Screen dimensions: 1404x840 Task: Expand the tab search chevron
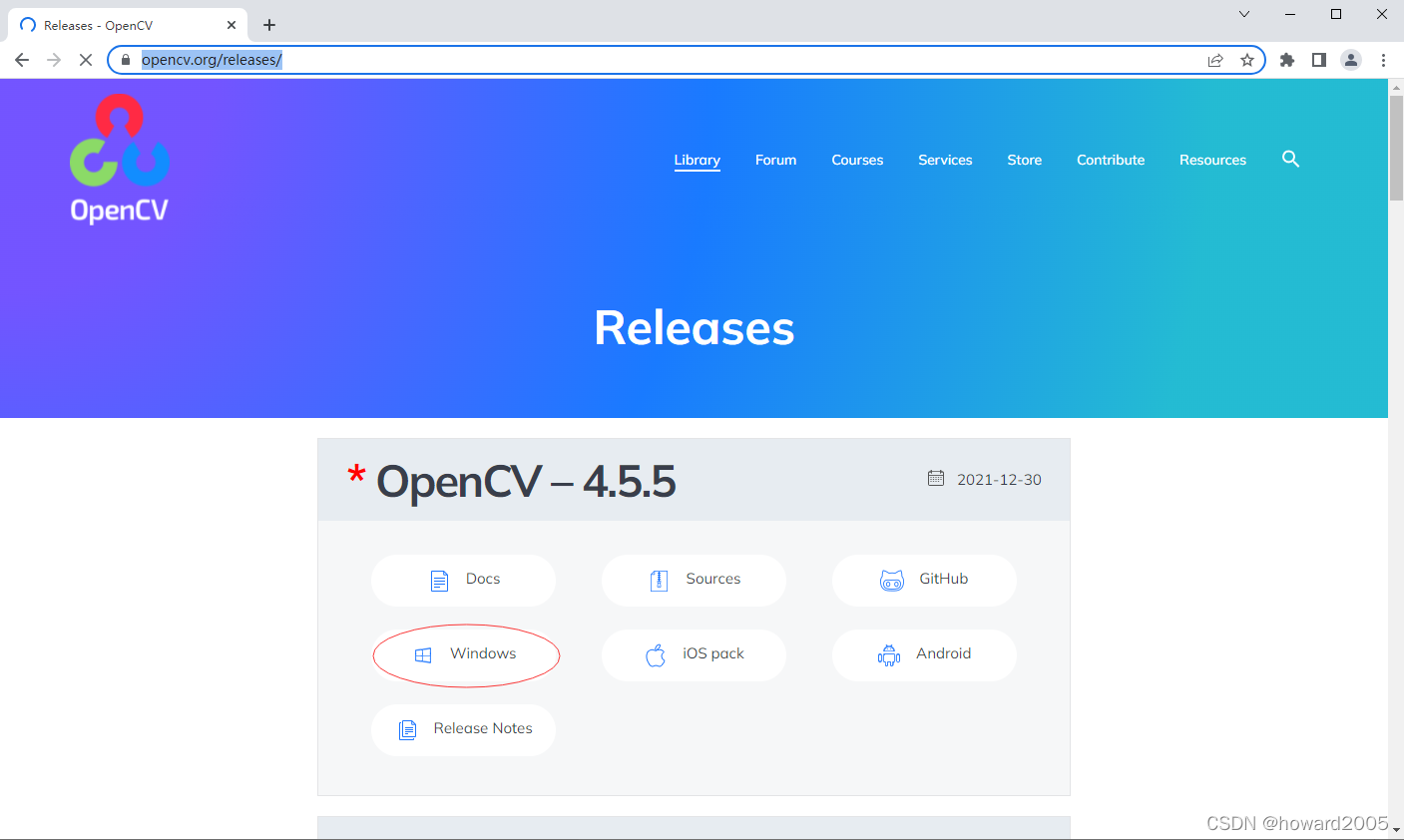tap(1244, 14)
